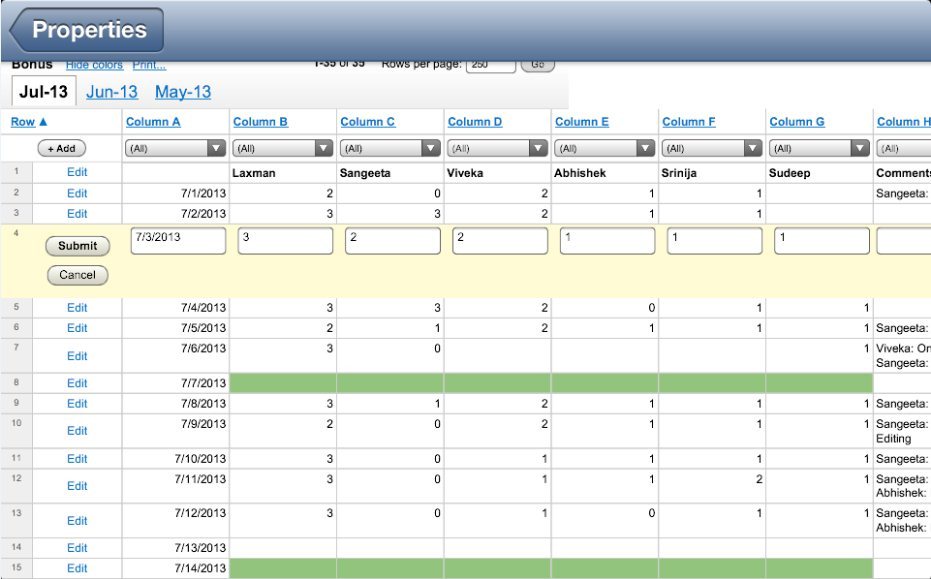Image resolution: width=931 pixels, height=579 pixels.
Task: Select the 7/13/2013 date cell
Action: pyautogui.click(x=176, y=548)
